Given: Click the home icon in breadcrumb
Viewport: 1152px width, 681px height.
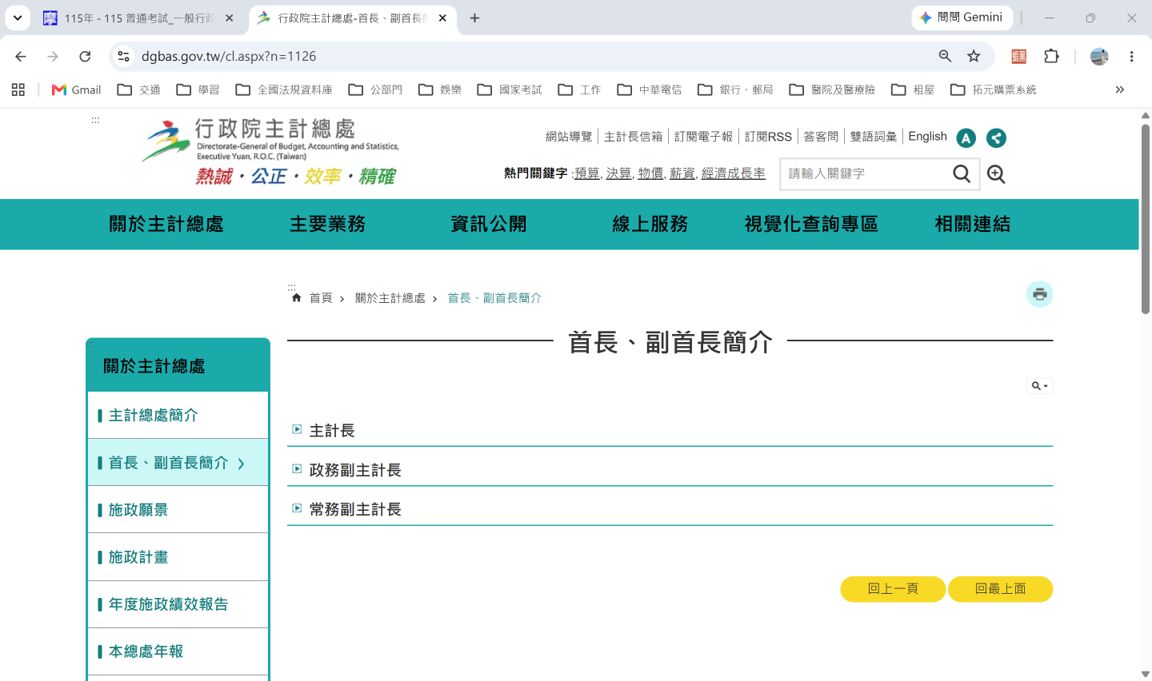Looking at the screenshot, I should pos(296,298).
